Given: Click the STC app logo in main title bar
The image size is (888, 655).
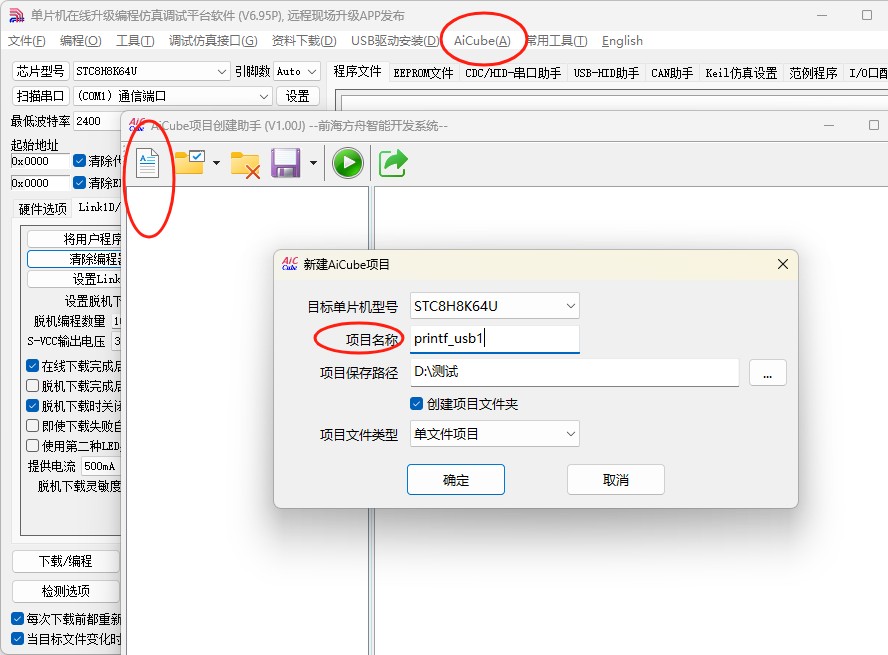Looking at the screenshot, I should [17, 15].
